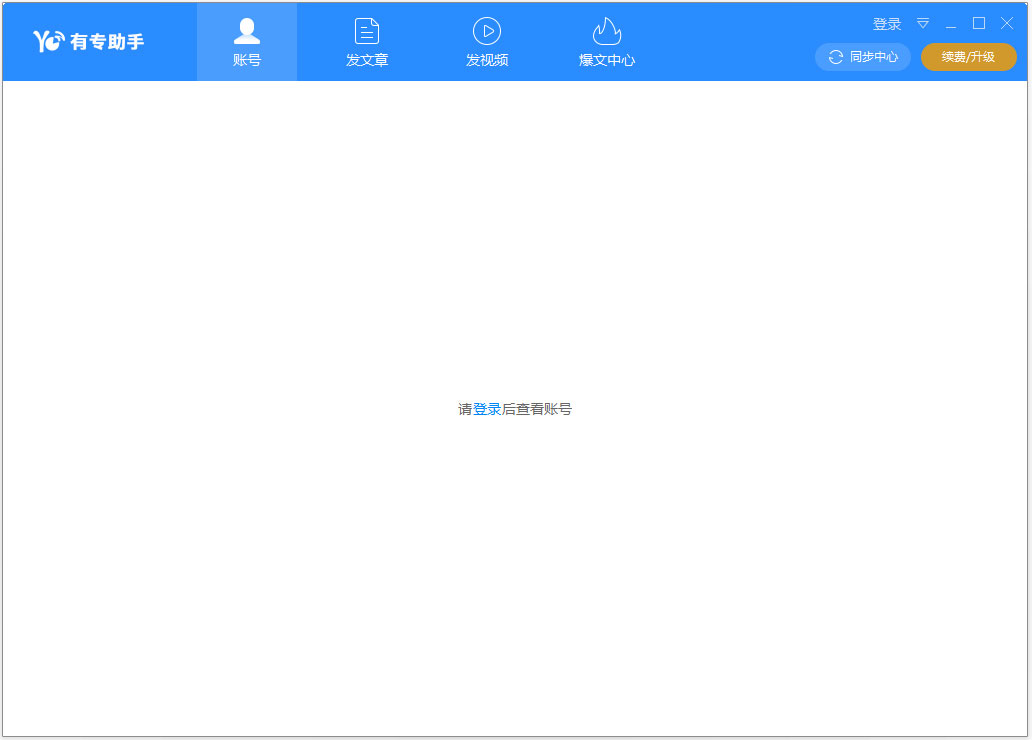The width and height of the screenshot is (1032, 740).
Task: Click the play icon for 发视频
Action: coord(487,31)
